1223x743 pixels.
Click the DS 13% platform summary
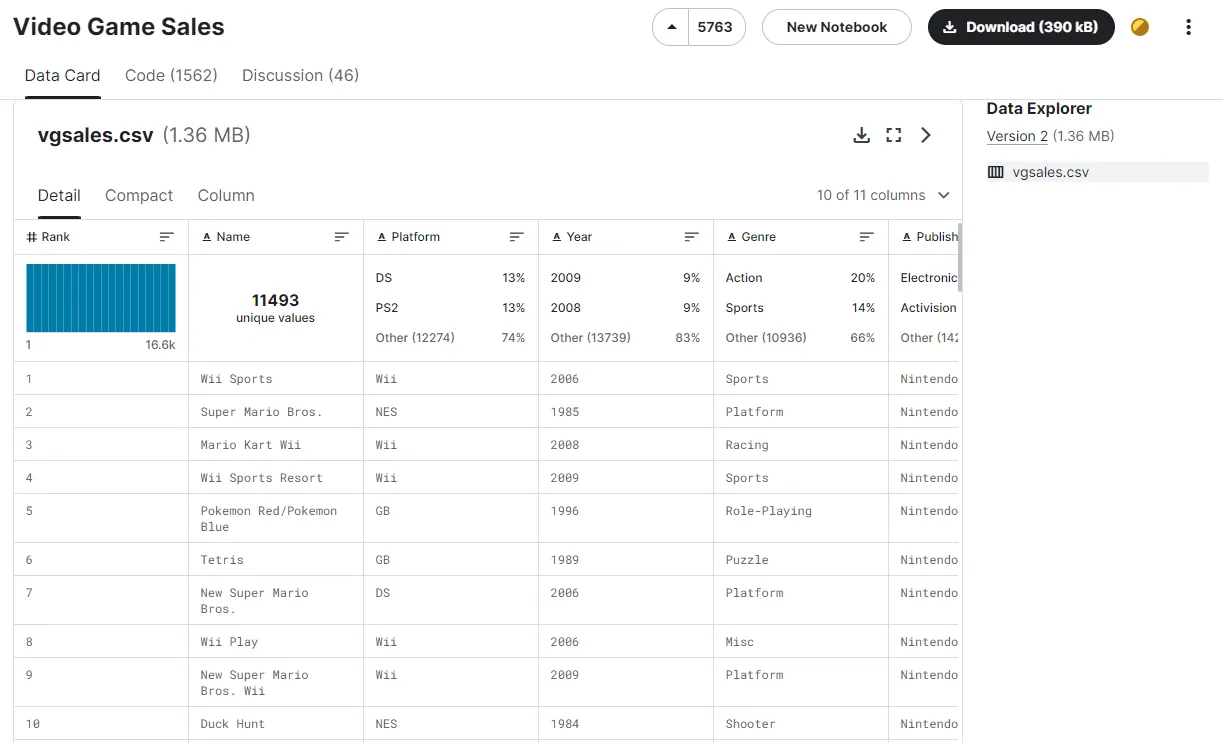[450, 278]
